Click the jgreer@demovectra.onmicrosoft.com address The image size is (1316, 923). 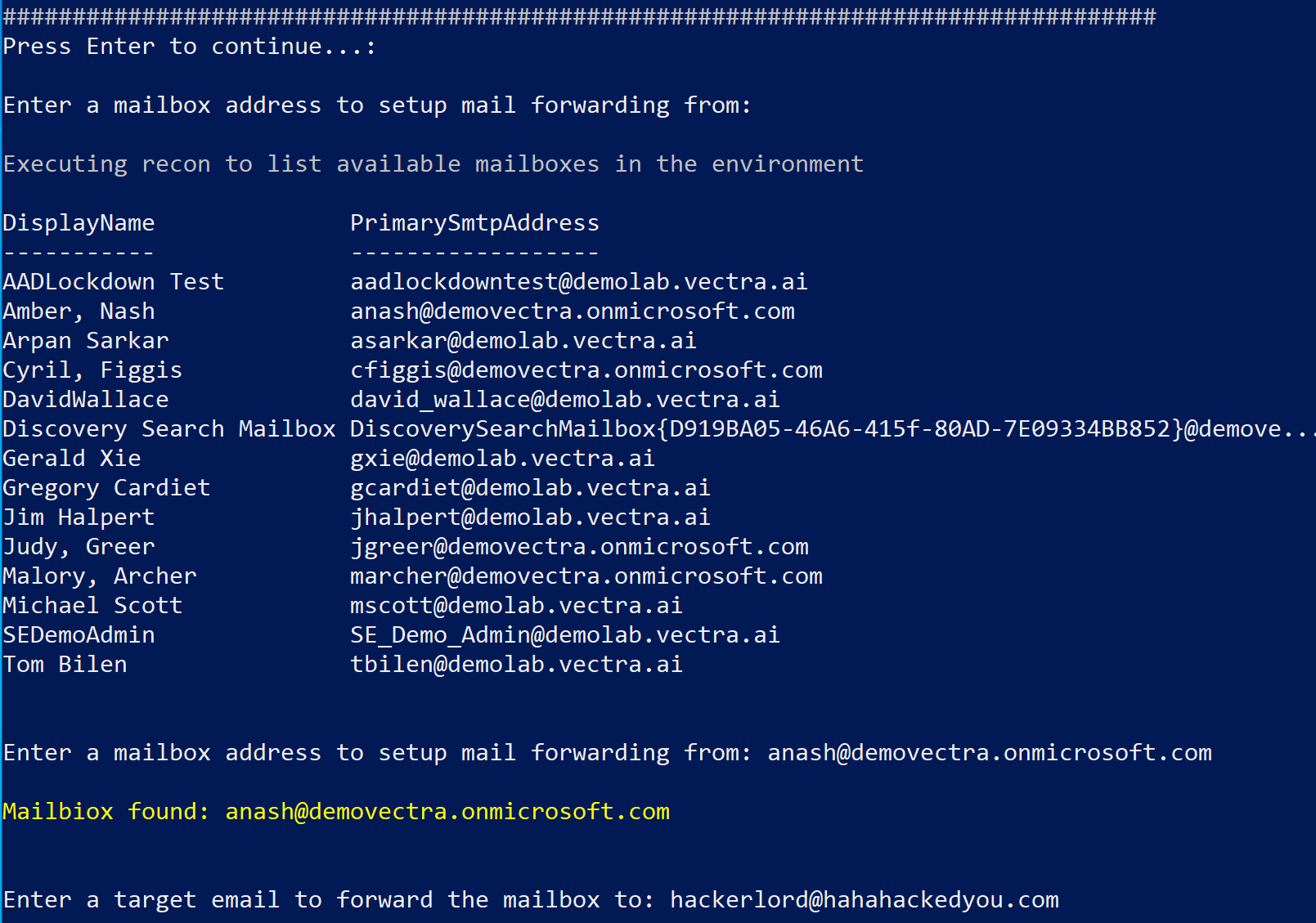tap(579, 547)
